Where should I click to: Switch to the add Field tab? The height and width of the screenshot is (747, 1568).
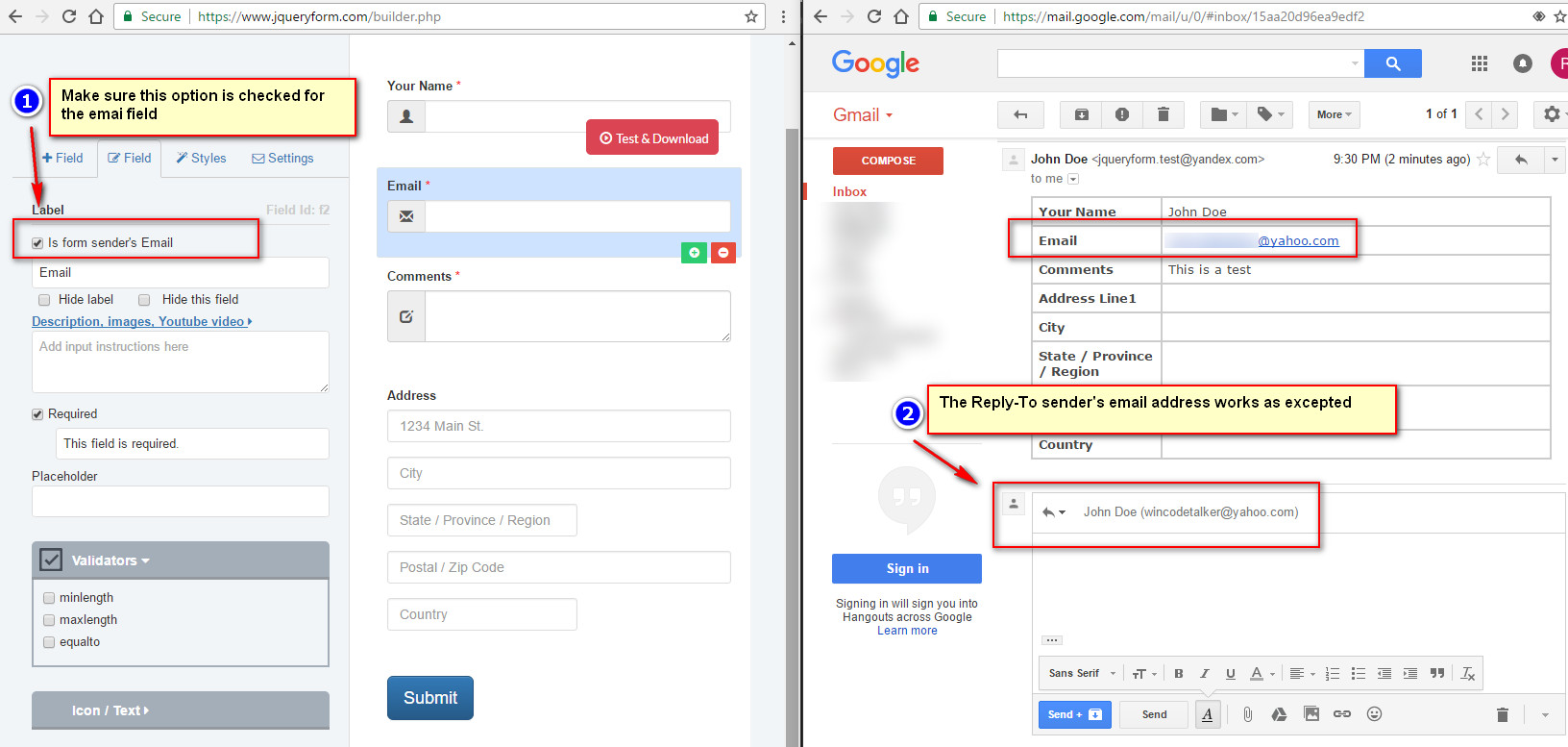click(62, 159)
